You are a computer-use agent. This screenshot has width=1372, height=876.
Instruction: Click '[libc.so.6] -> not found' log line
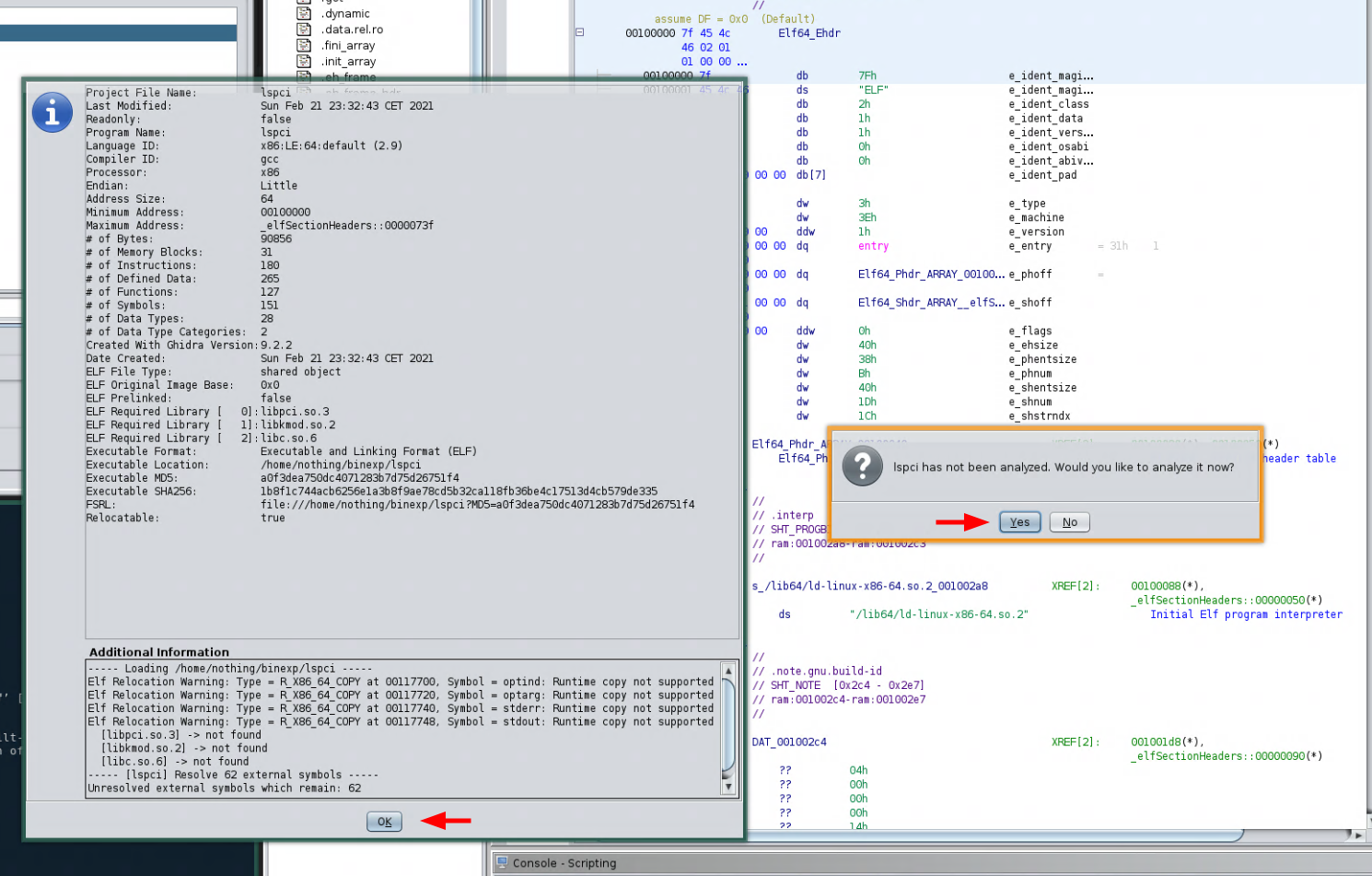click(x=174, y=762)
